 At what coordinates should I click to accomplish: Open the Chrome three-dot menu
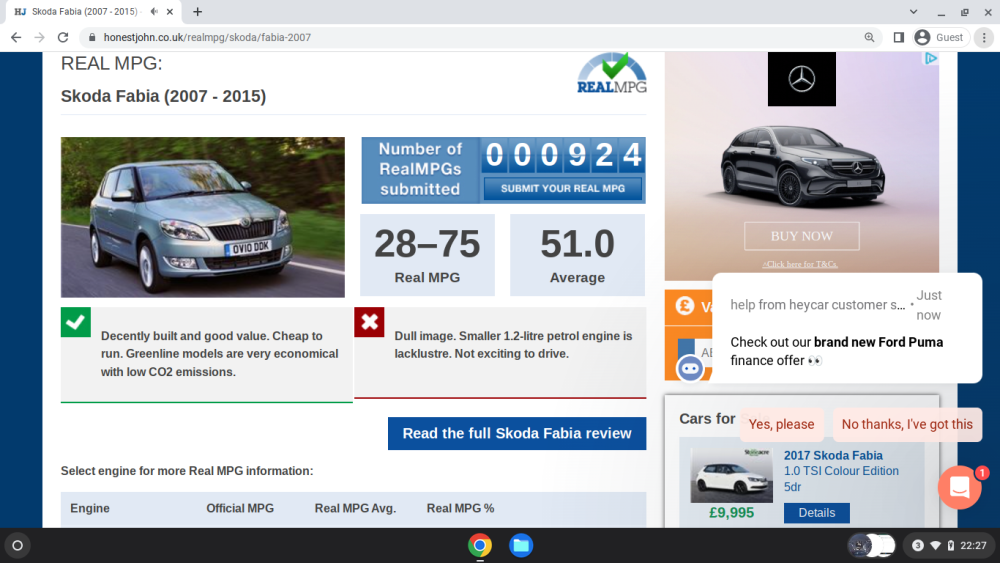984,38
